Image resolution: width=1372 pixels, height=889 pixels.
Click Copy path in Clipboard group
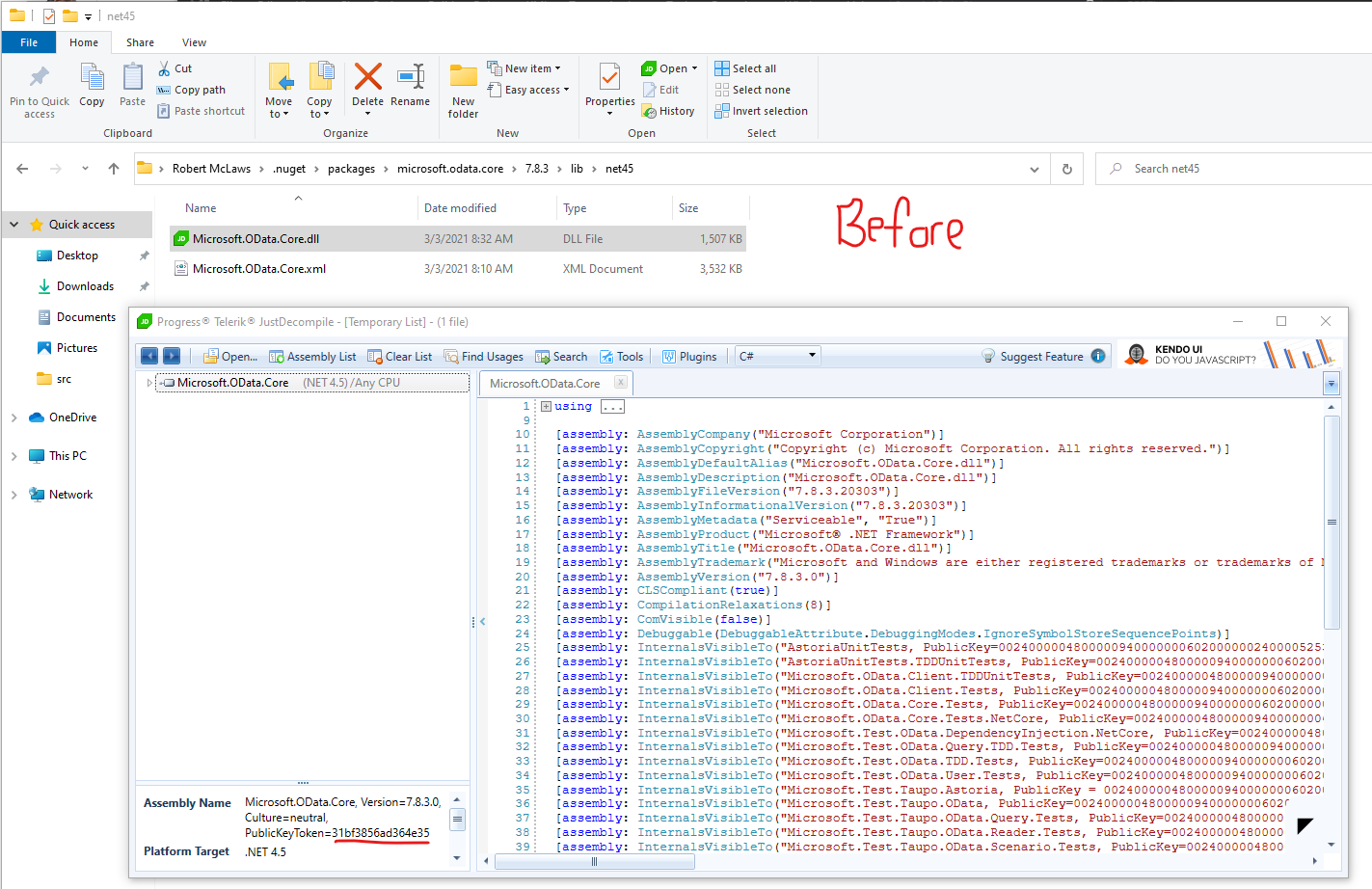[191, 90]
